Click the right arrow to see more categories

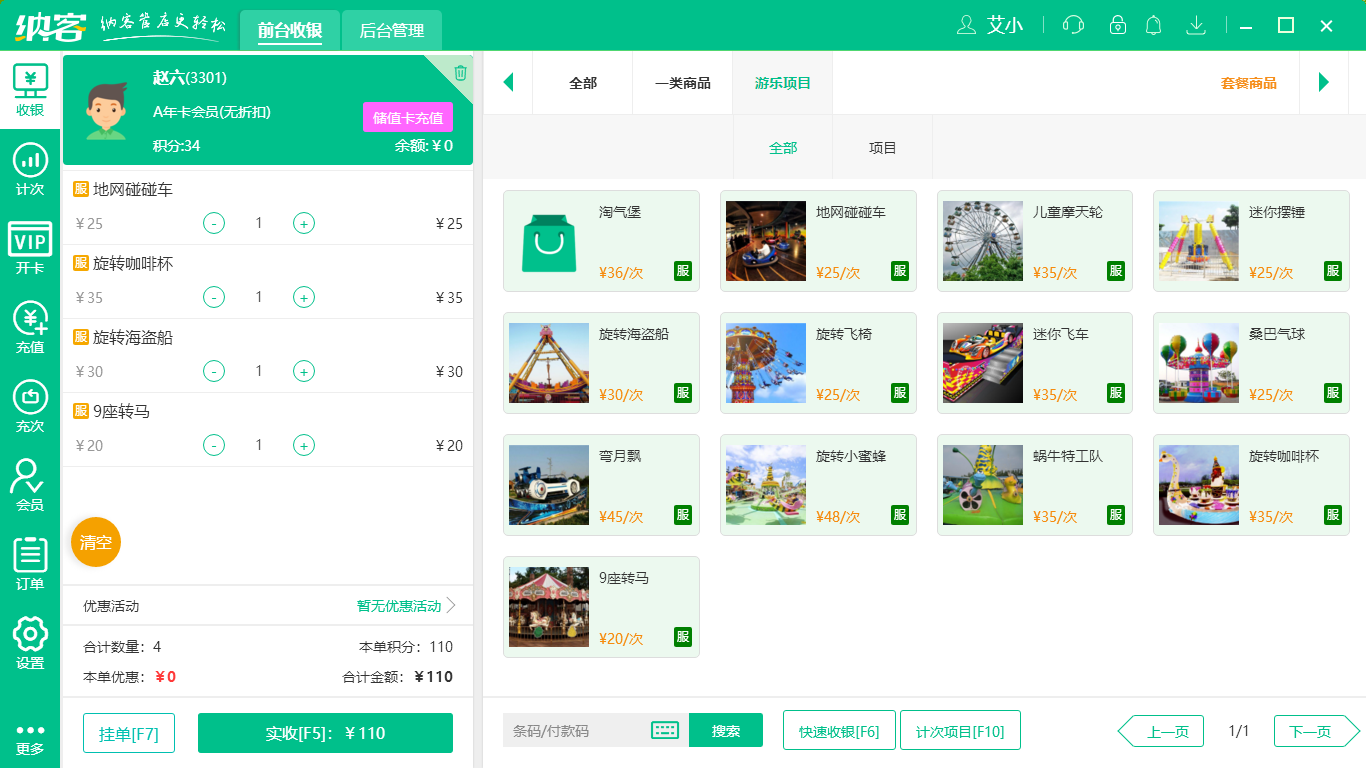(1325, 82)
